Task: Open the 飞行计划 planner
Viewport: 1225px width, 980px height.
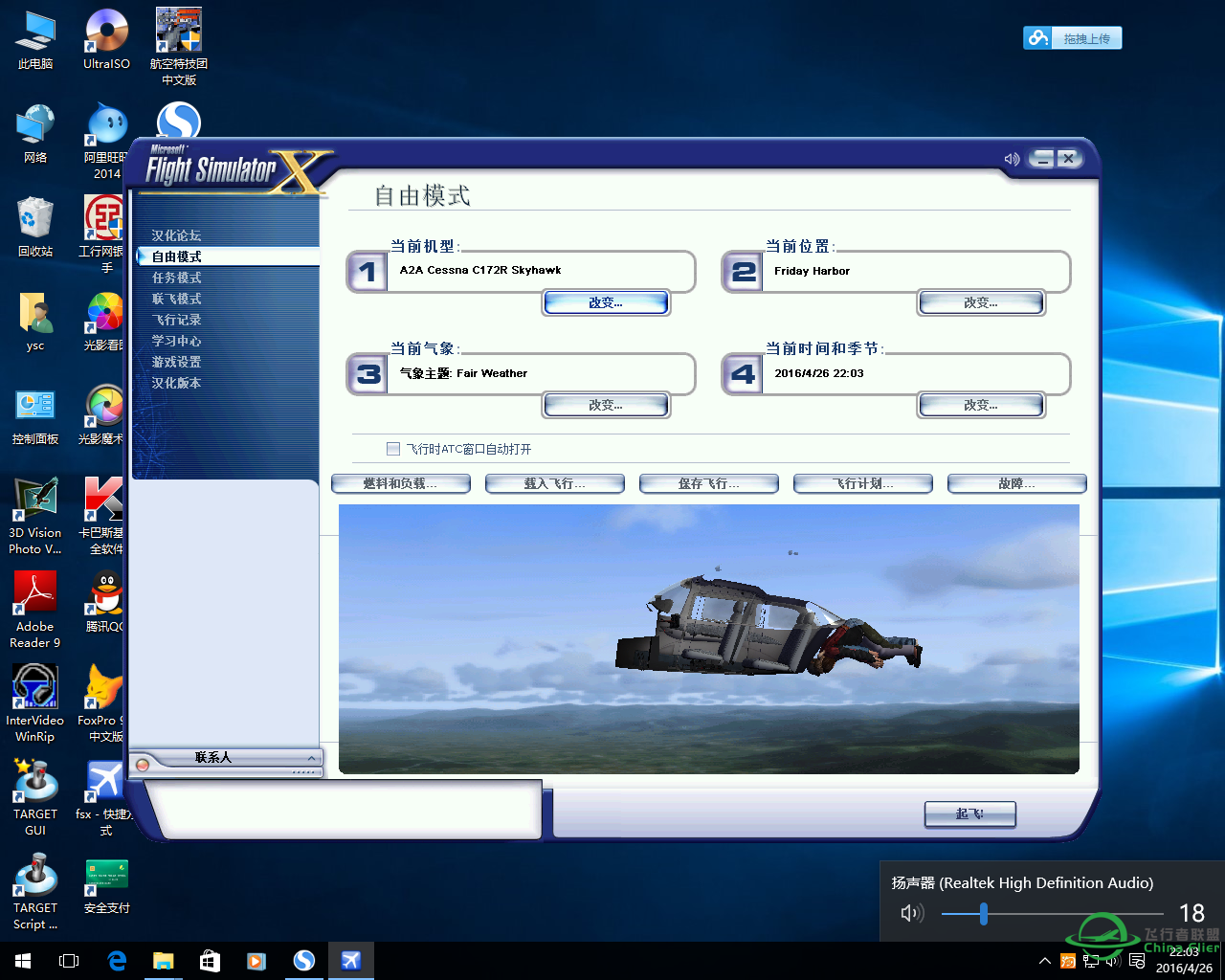Action: point(862,483)
